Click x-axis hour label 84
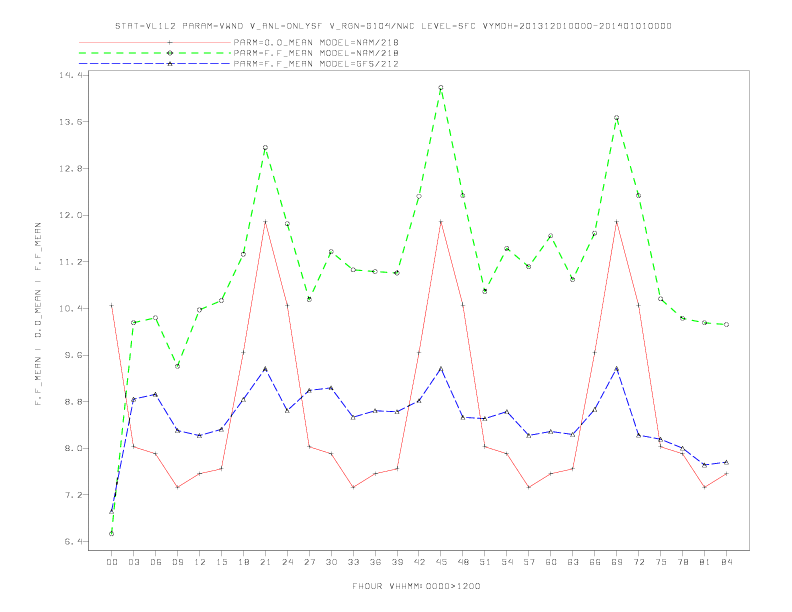Viewport: 792px width, 612px height. (726, 562)
